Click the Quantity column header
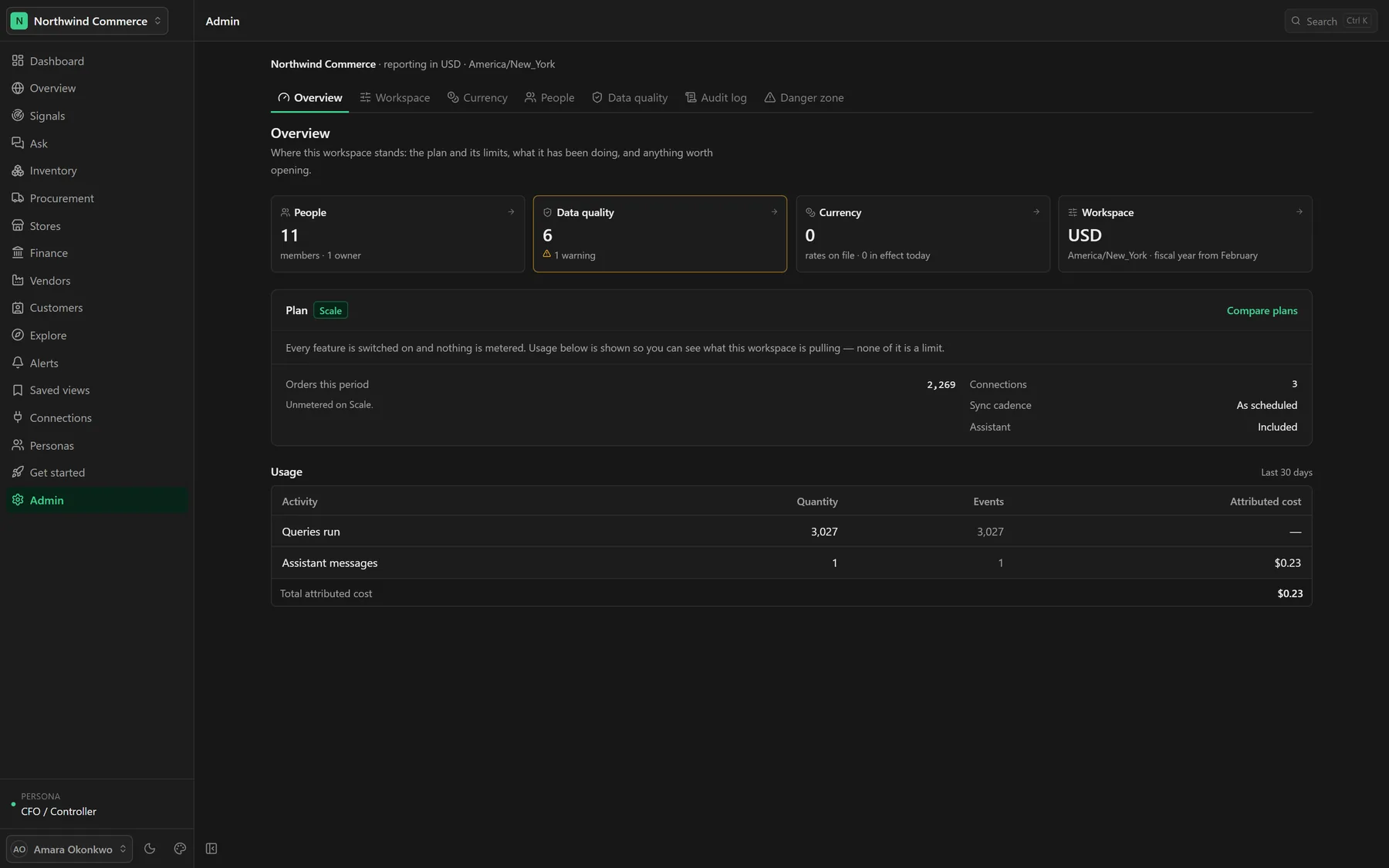Viewport: 1389px width, 868px height. tap(817, 502)
